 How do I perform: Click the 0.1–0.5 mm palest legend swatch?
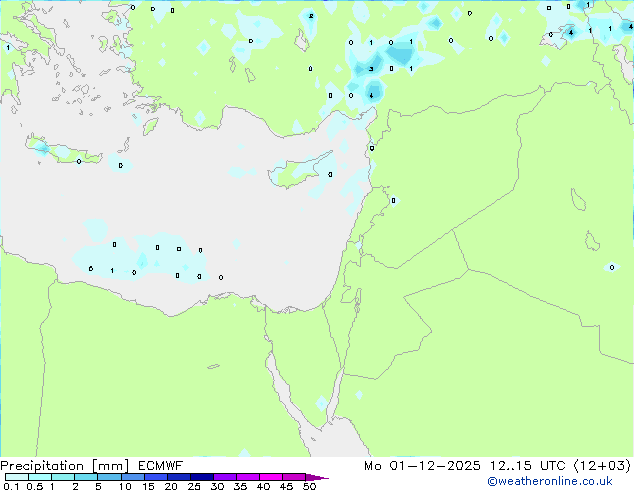point(17,477)
